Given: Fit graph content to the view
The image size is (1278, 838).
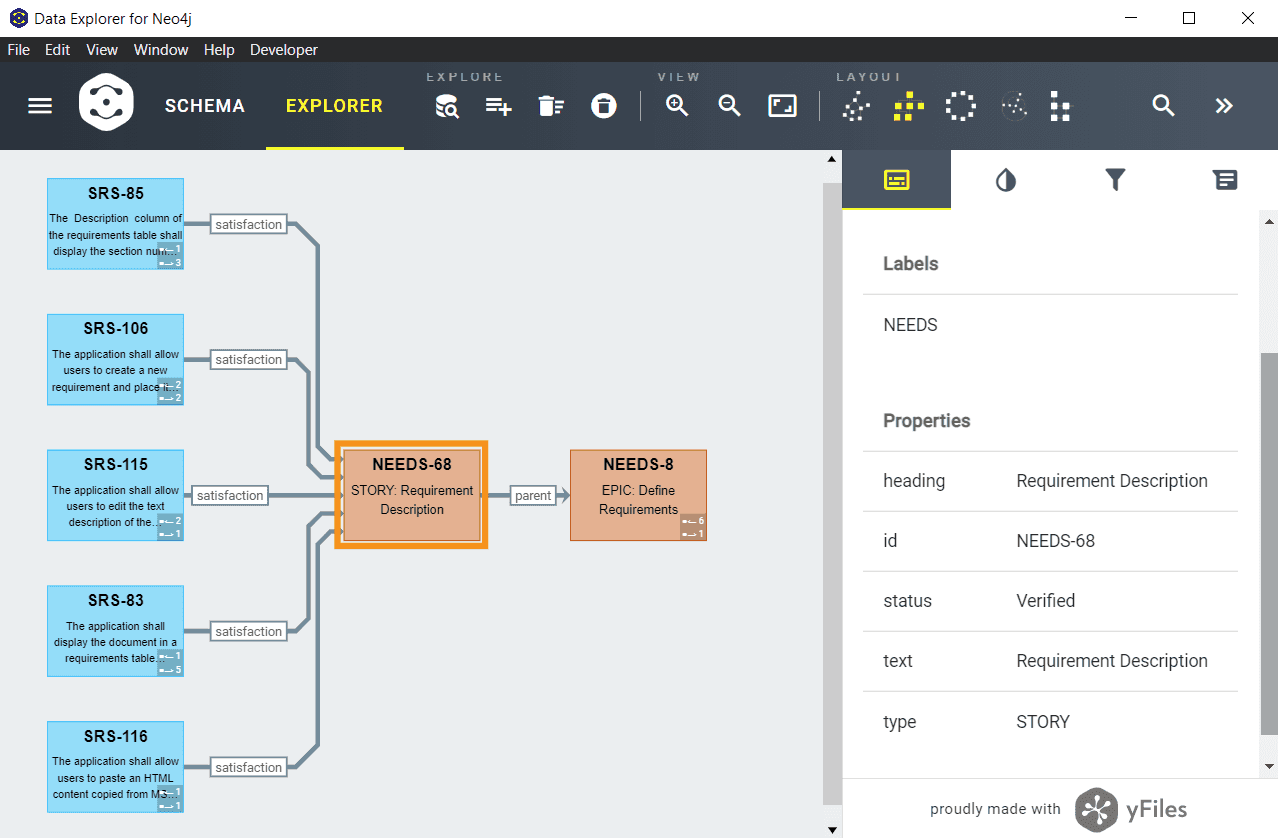Looking at the screenshot, I should tap(782, 106).
